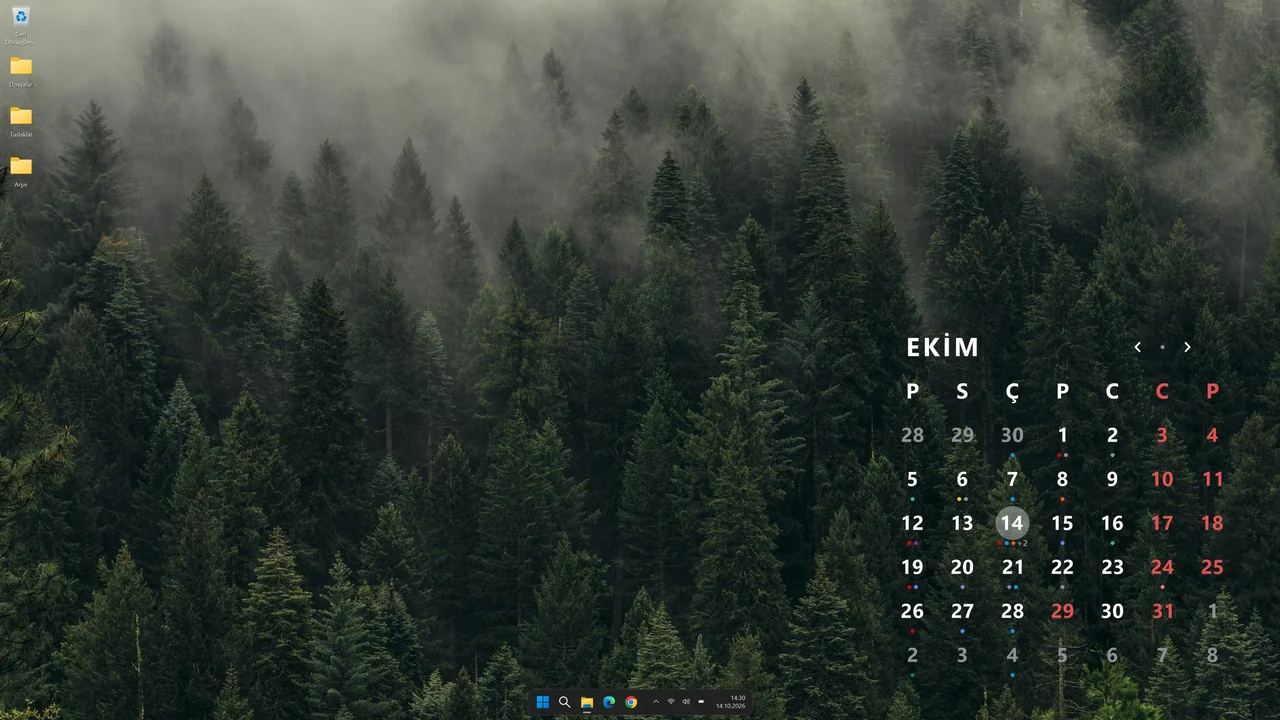
Task: Select red-marked October 29
Action: pyautogui.click(x=1062, y=611)
